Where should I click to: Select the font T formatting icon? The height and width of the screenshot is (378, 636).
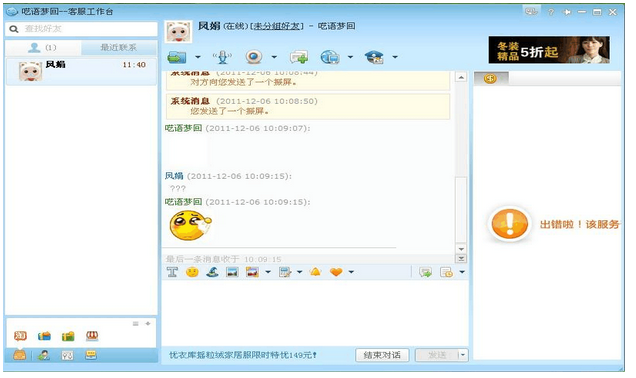pyautogui.click(x=172, y=272)
